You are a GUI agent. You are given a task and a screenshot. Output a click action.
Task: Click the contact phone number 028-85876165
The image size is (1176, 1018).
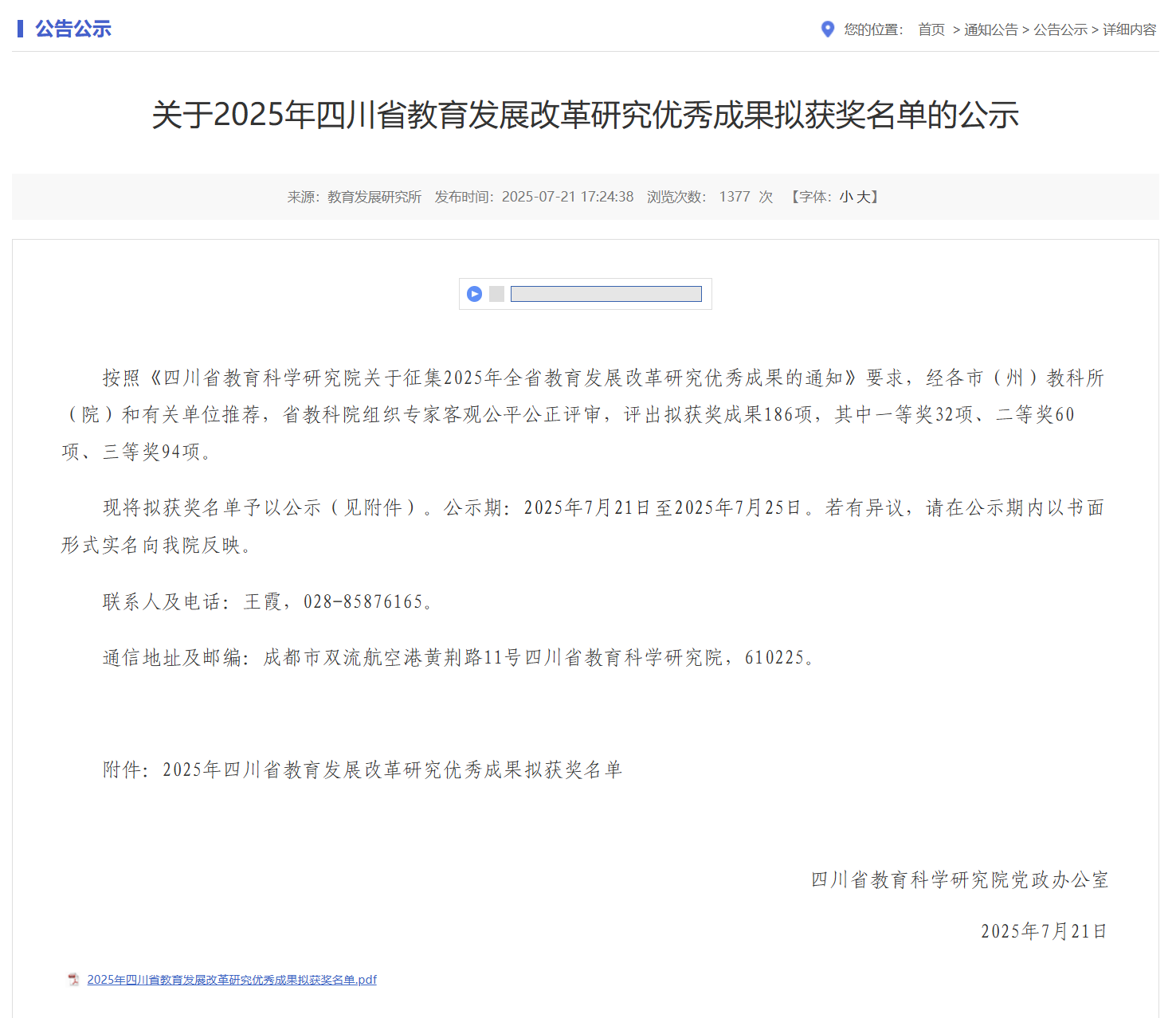tap(363, 602)
